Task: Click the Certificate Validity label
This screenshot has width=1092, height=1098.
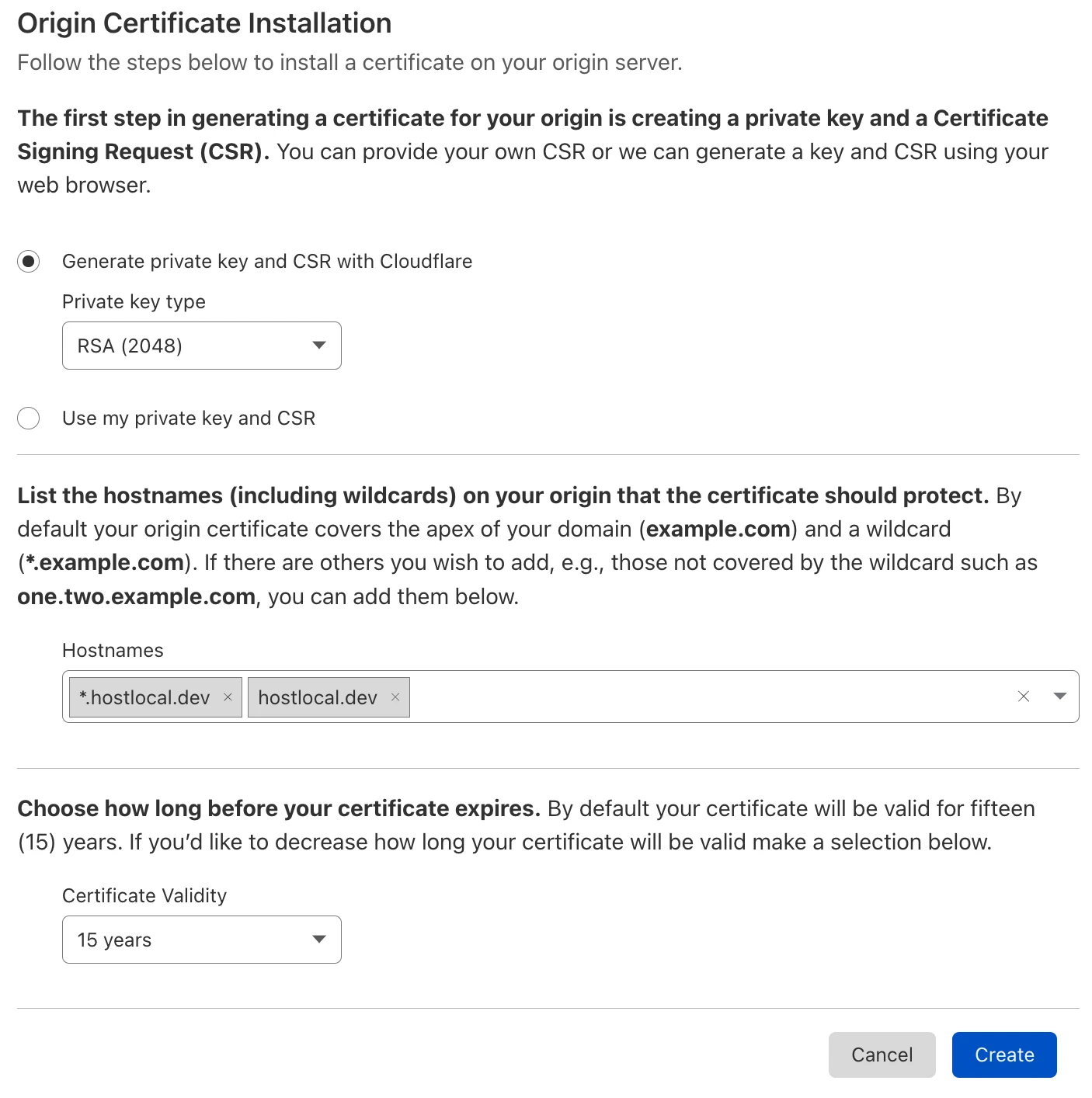Action: 144,895
